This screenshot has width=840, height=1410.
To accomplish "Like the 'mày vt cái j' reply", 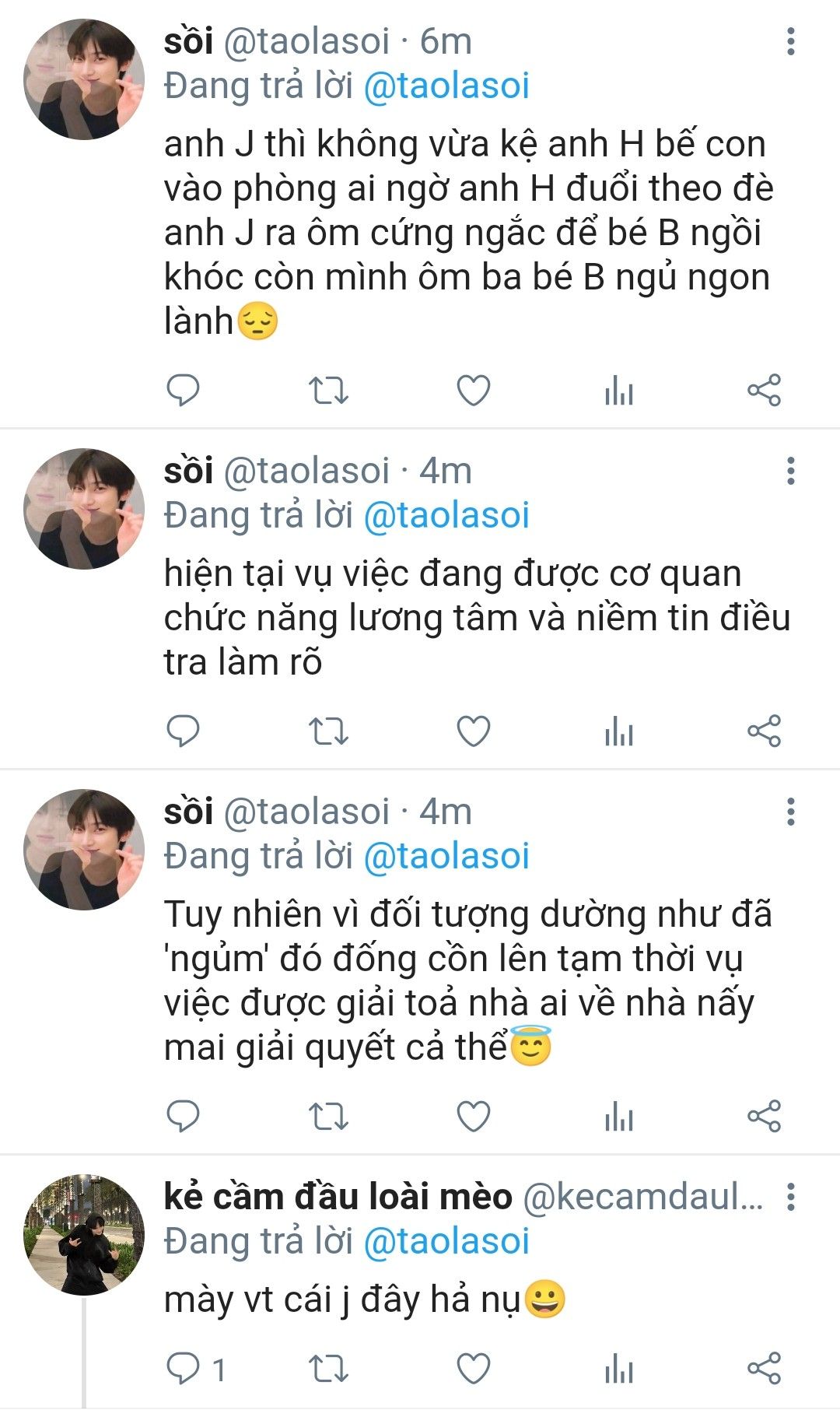I will tap(473, 1369).
